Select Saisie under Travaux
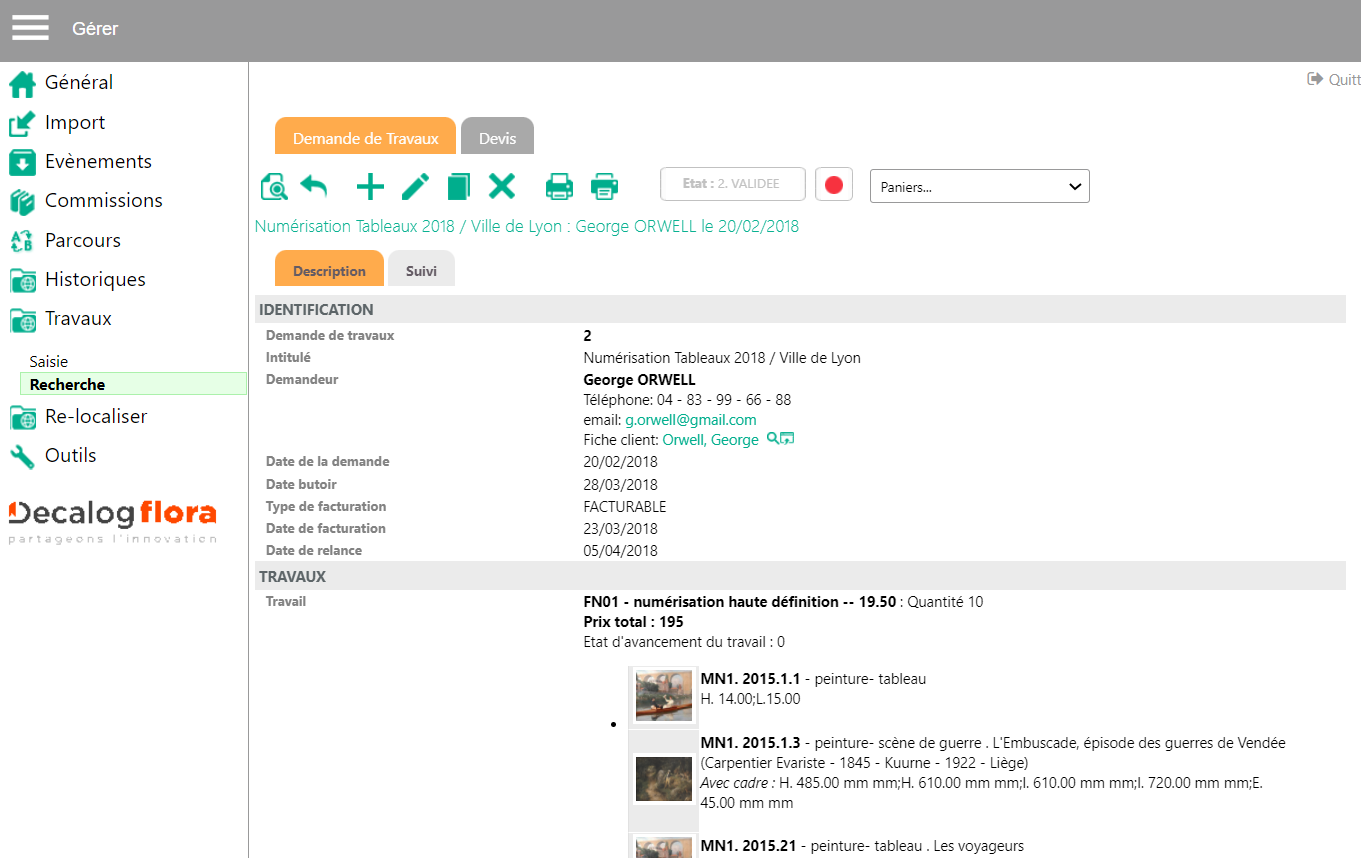This screenshot has width=1361, height=858. (49, 362)
